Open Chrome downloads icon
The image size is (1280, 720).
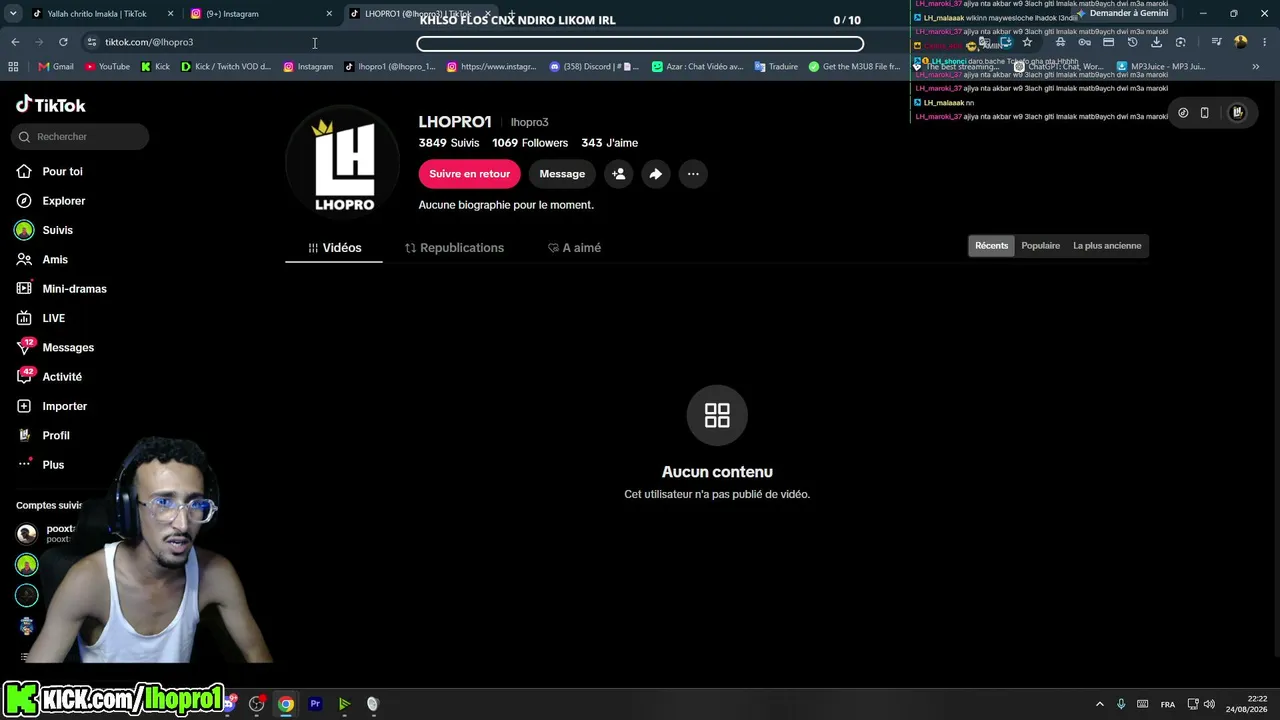pyautogui.click(x=1157, y=42)
